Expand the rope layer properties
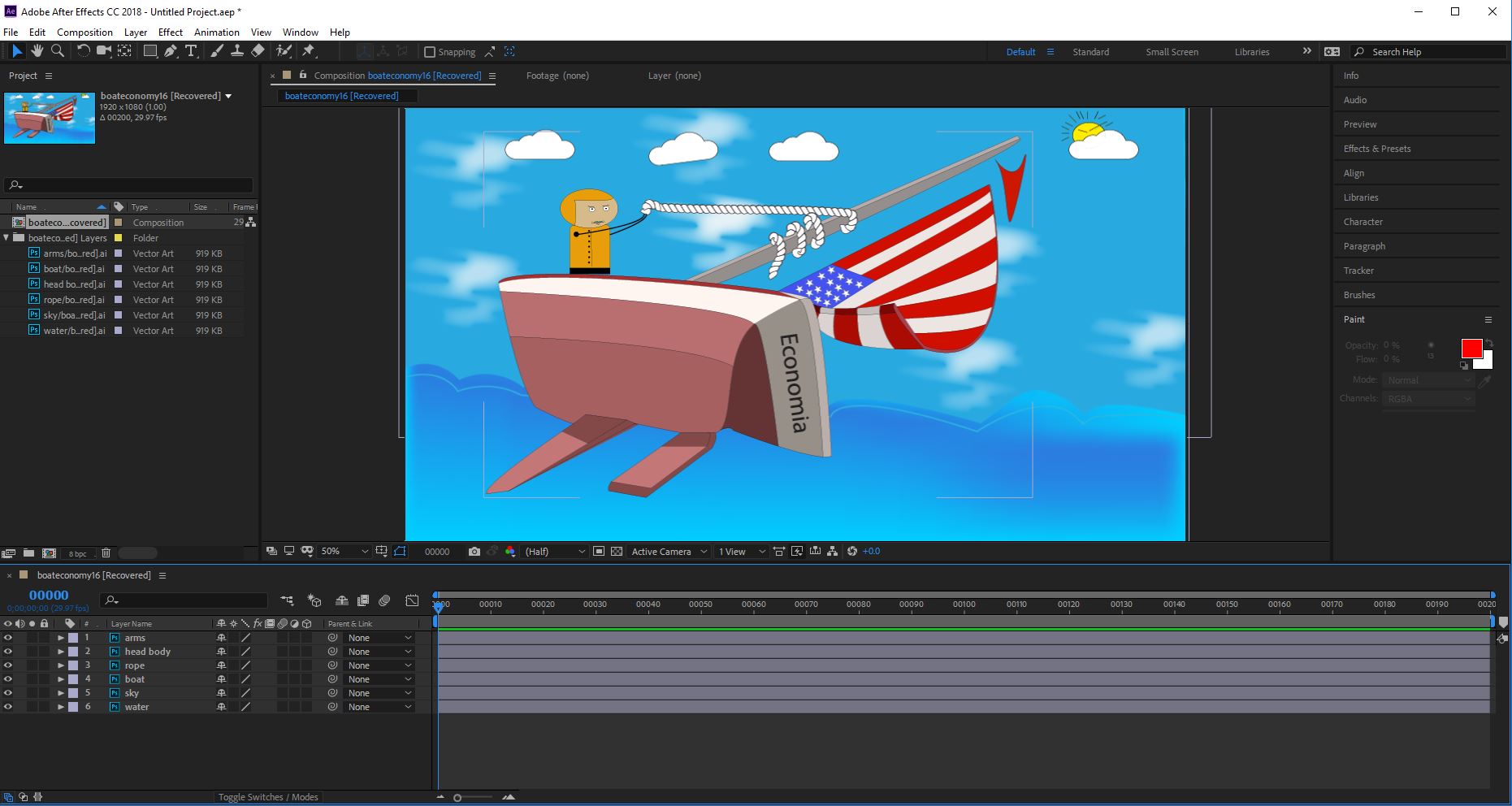This screenshot has width=1512, height=806. pyautogui.click(x=60, y=665)
